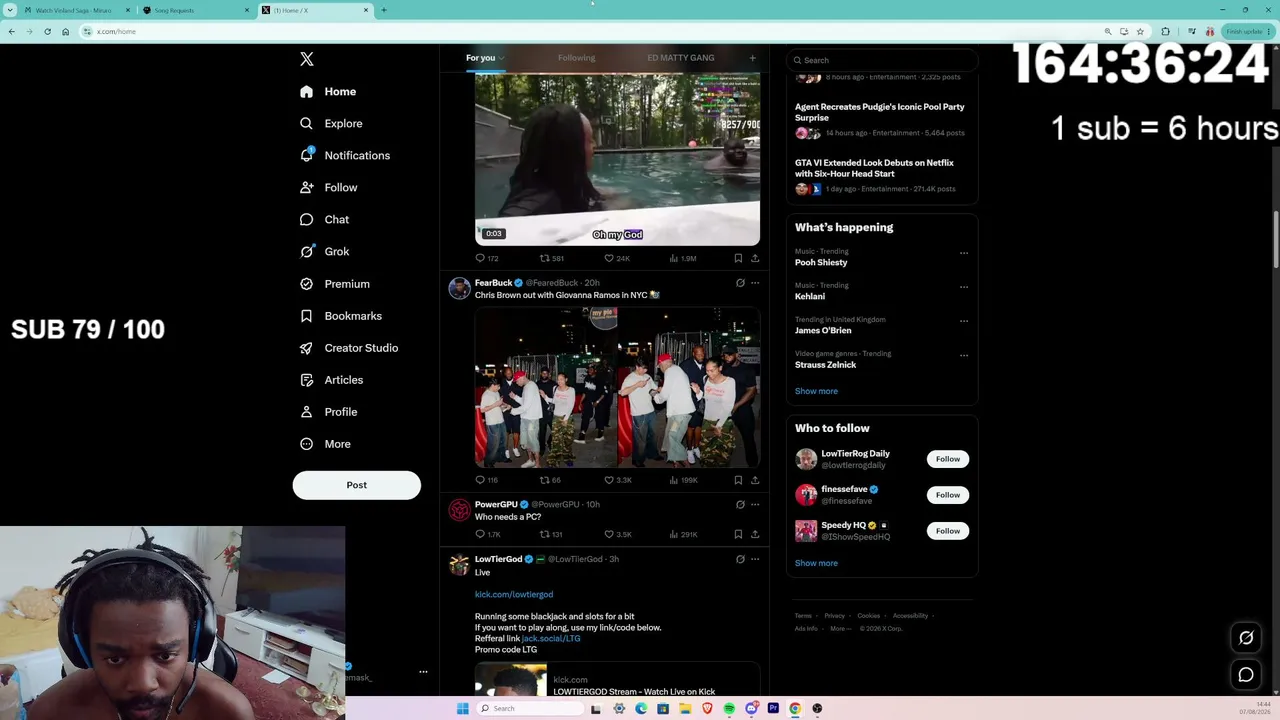Image resolution: width=1280 pixels, height=720 pixels.
Task: Click the page vertical scrollbar
Action: tap(1276, 240)
